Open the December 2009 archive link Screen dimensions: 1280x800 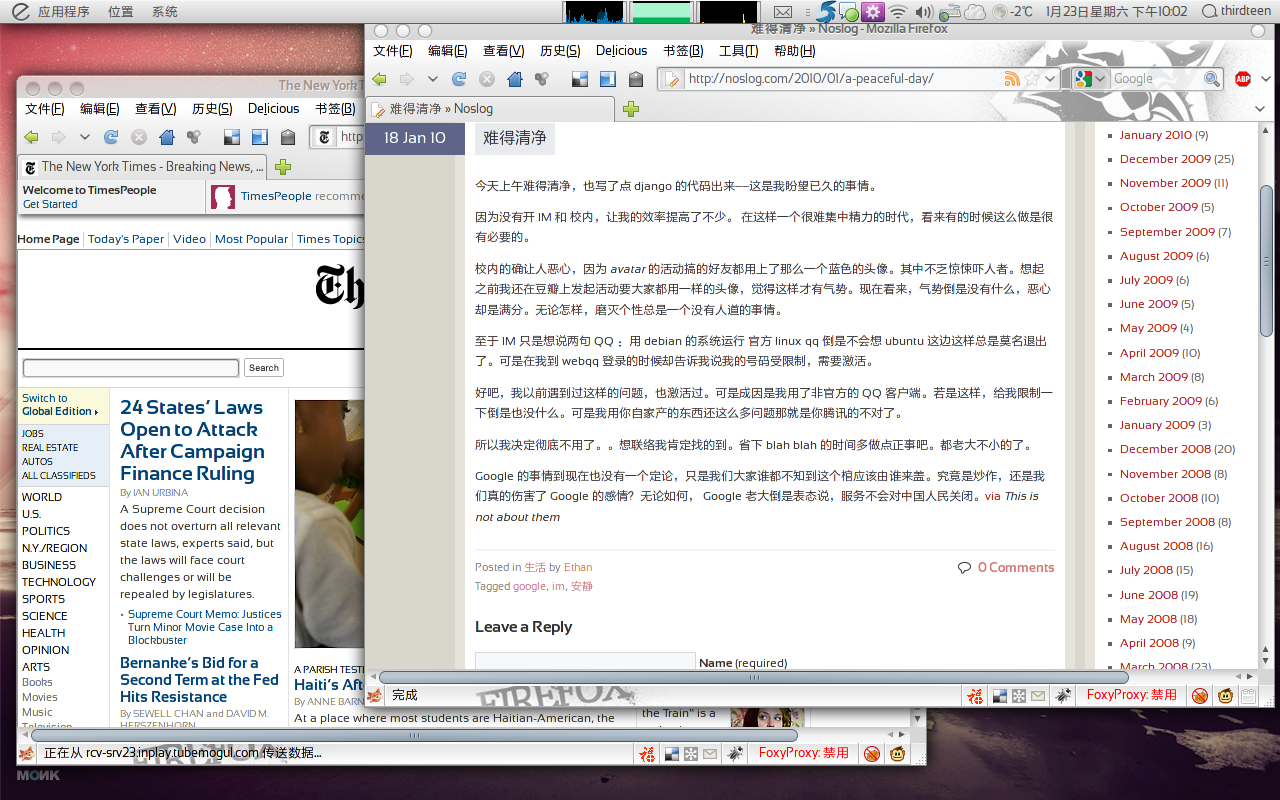[x=1165, y=159]
